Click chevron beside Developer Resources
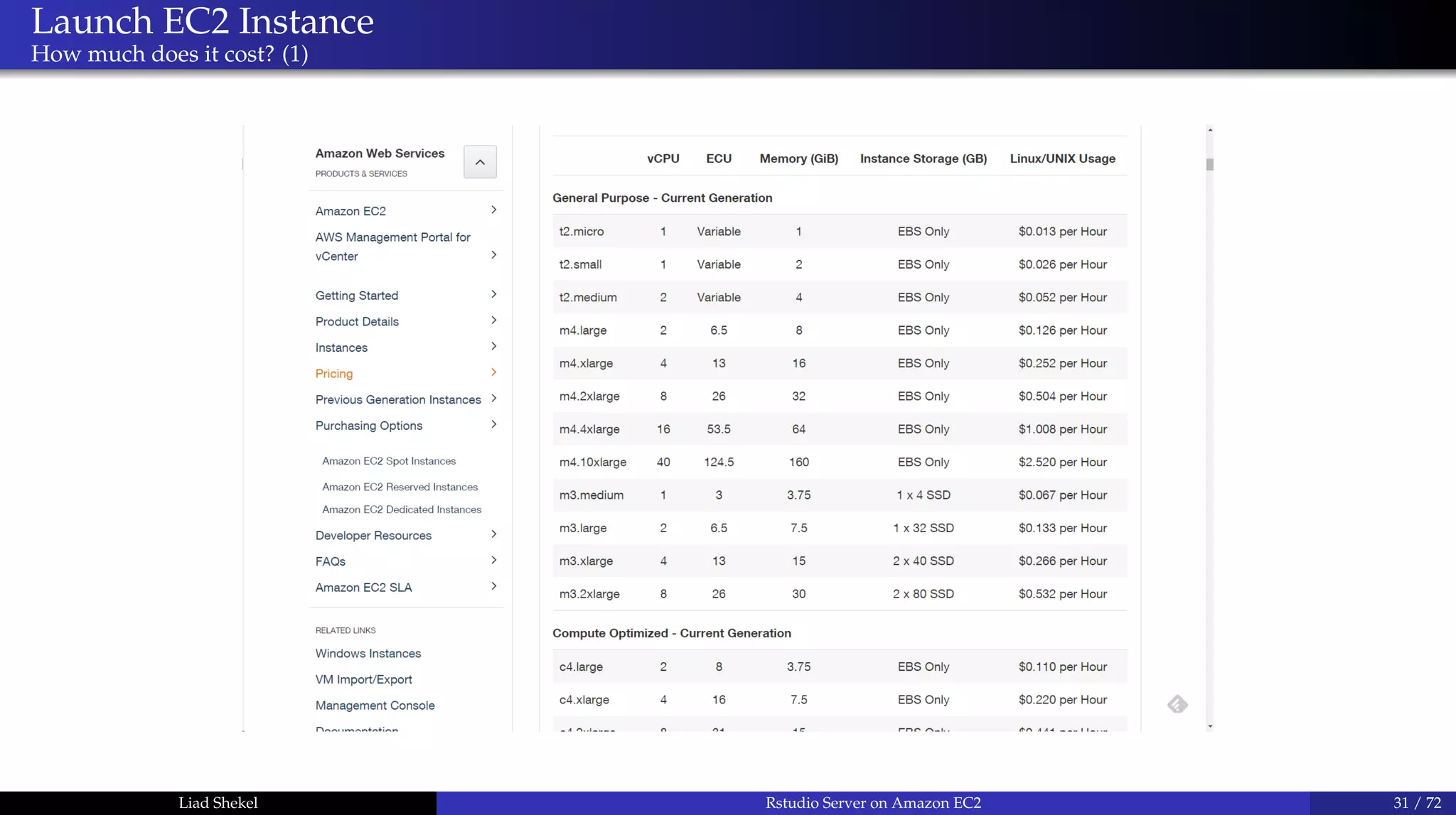Image resolution: width=1456 pixels, height=815 pixels. [493, 534]
